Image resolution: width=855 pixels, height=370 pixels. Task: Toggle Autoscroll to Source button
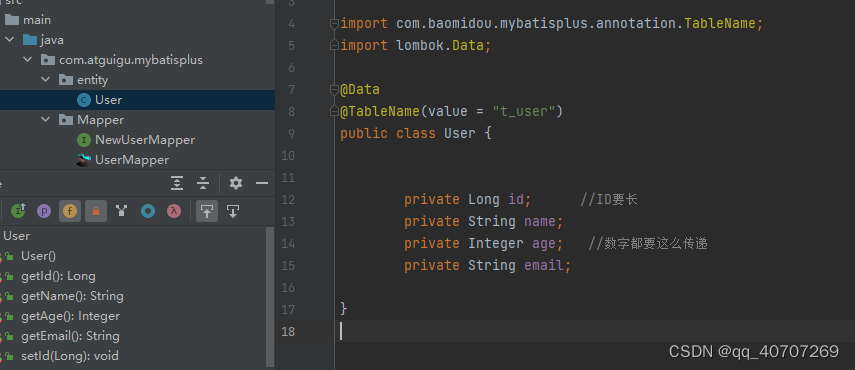(207, 211)
